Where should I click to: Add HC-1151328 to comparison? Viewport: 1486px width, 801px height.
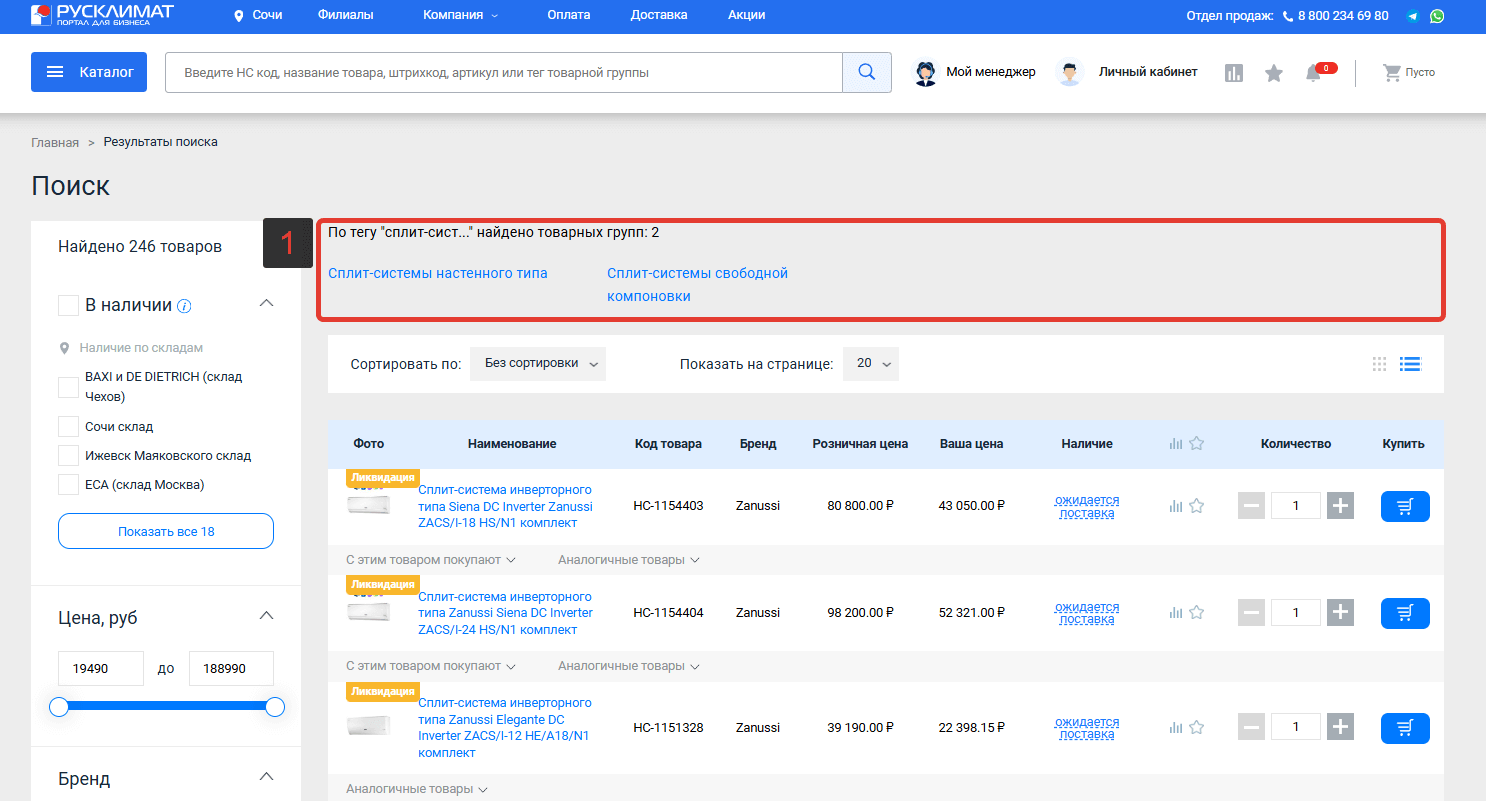[x=1175, y=728]
